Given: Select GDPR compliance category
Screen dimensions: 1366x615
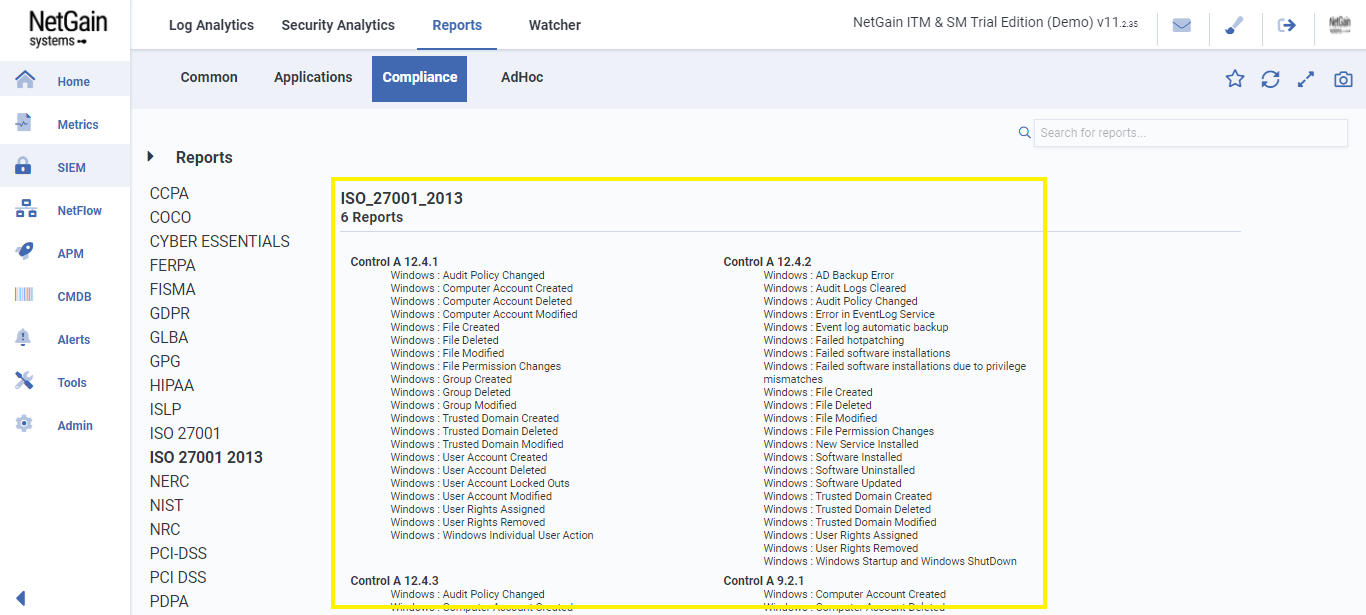Looking at the screenshot, I should click(170, 313).
